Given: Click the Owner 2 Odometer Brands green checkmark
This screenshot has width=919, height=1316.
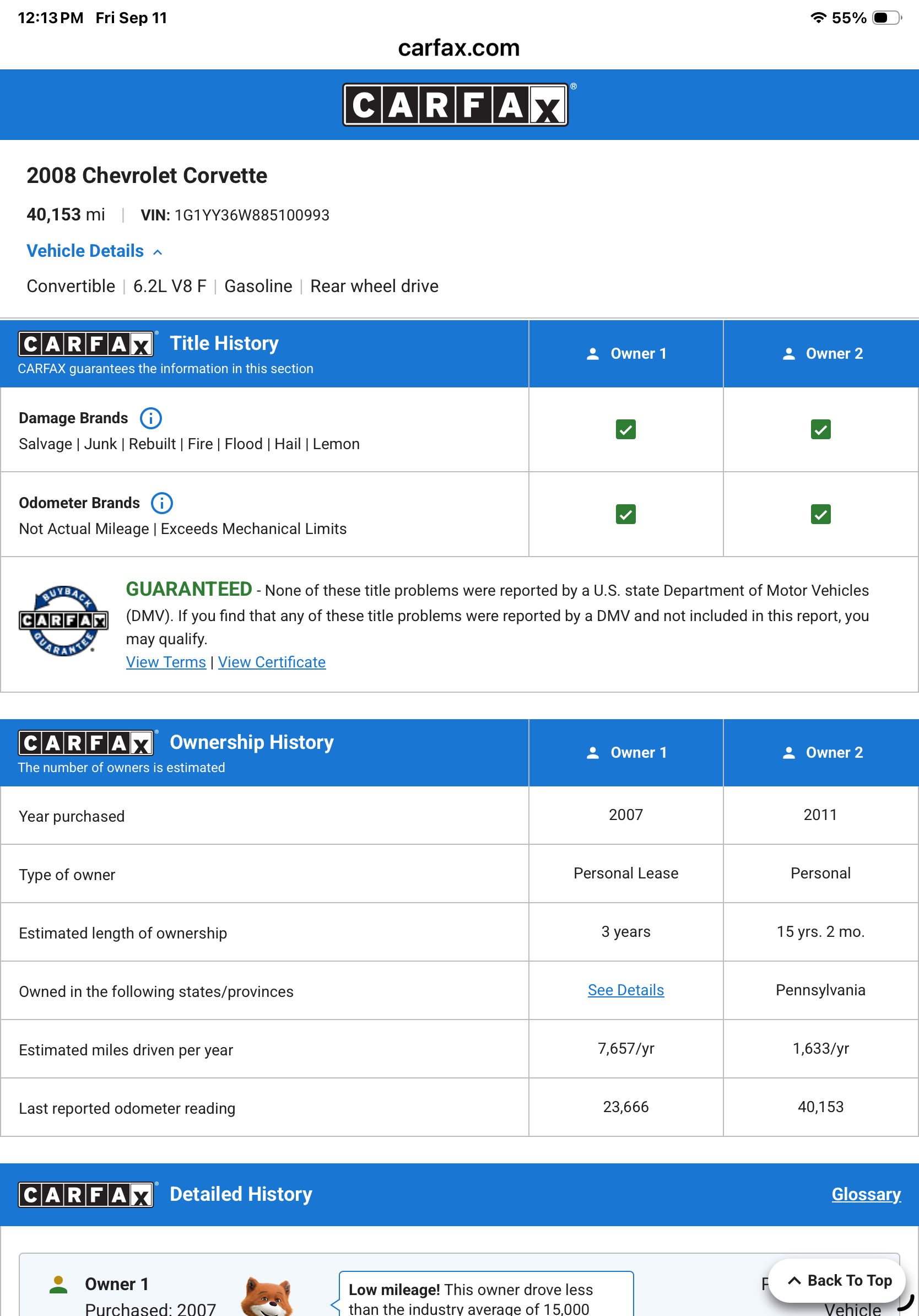Looking at the screenshot, I should click(x=820, y=514).
